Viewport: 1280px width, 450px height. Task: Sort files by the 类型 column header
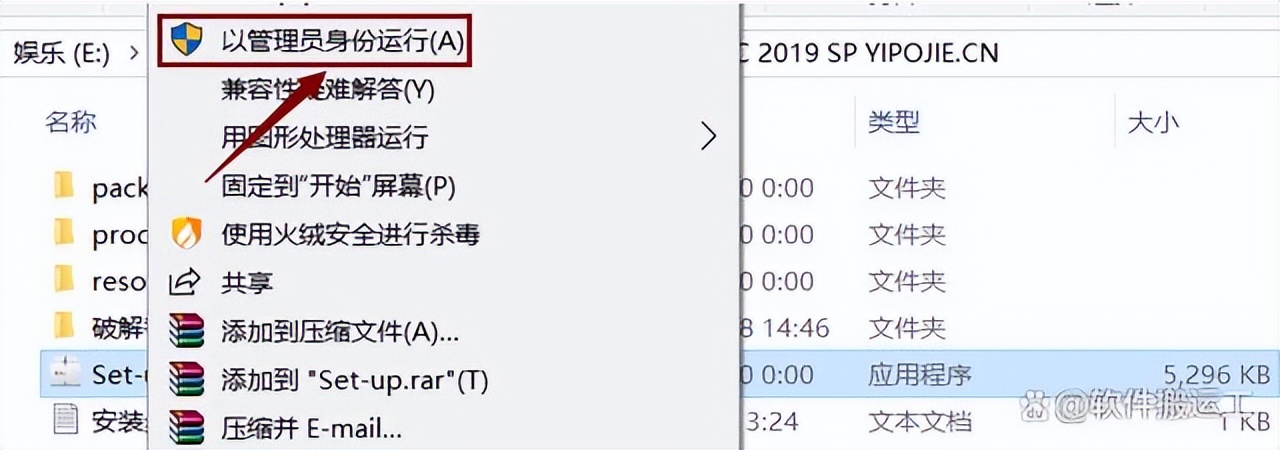point(893,122)
